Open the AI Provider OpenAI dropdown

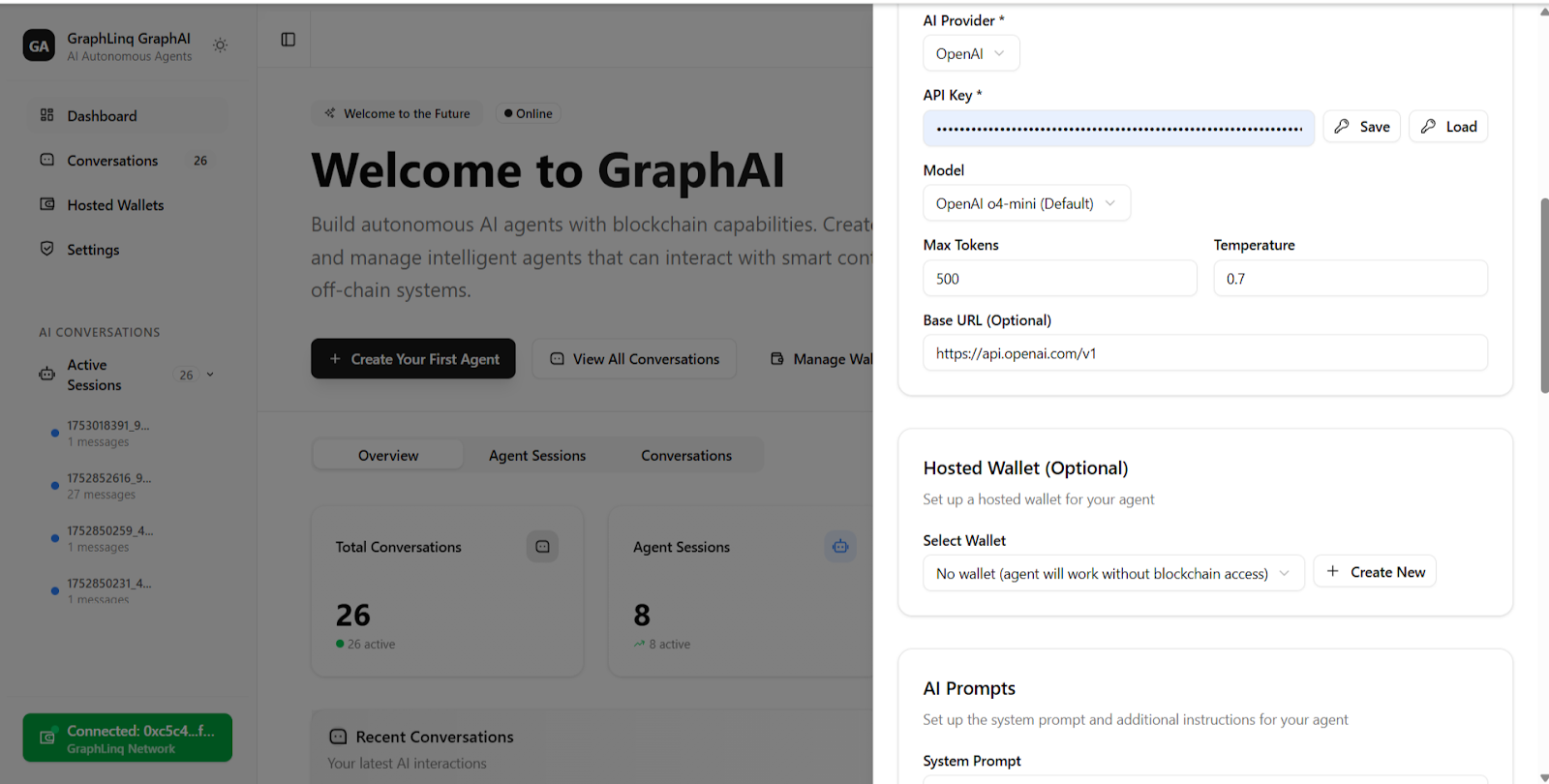(971, 54)
